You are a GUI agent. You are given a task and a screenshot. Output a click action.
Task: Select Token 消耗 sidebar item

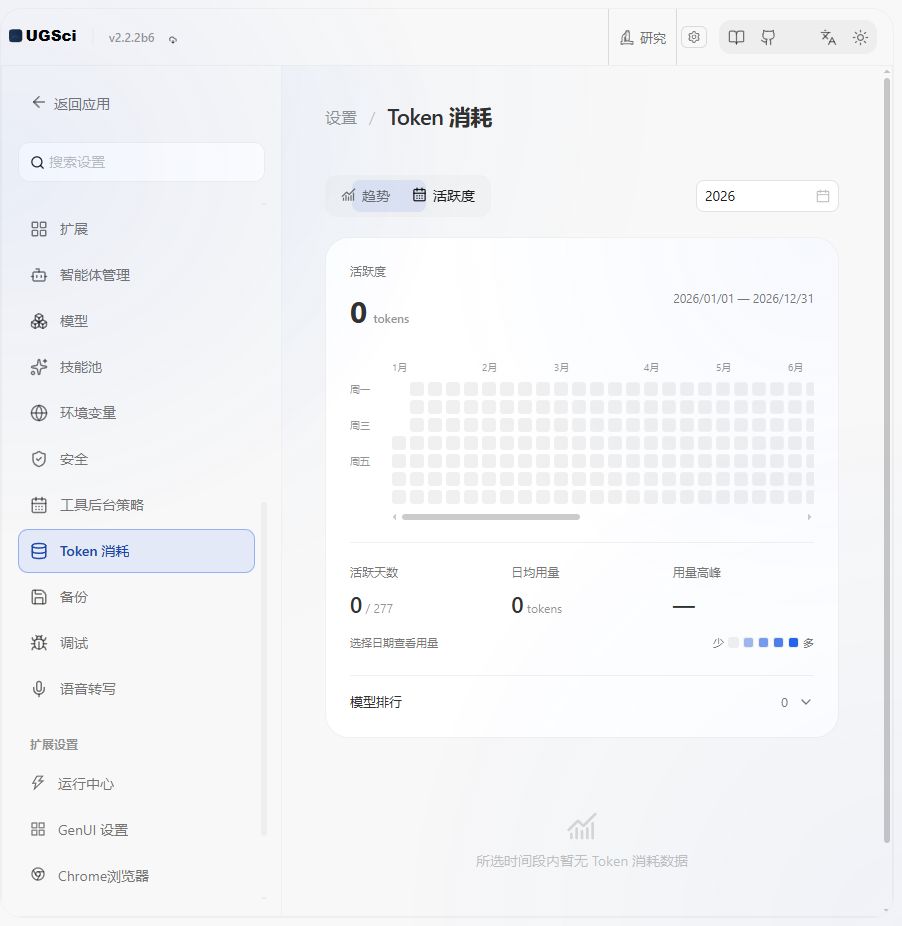[136, 551]
